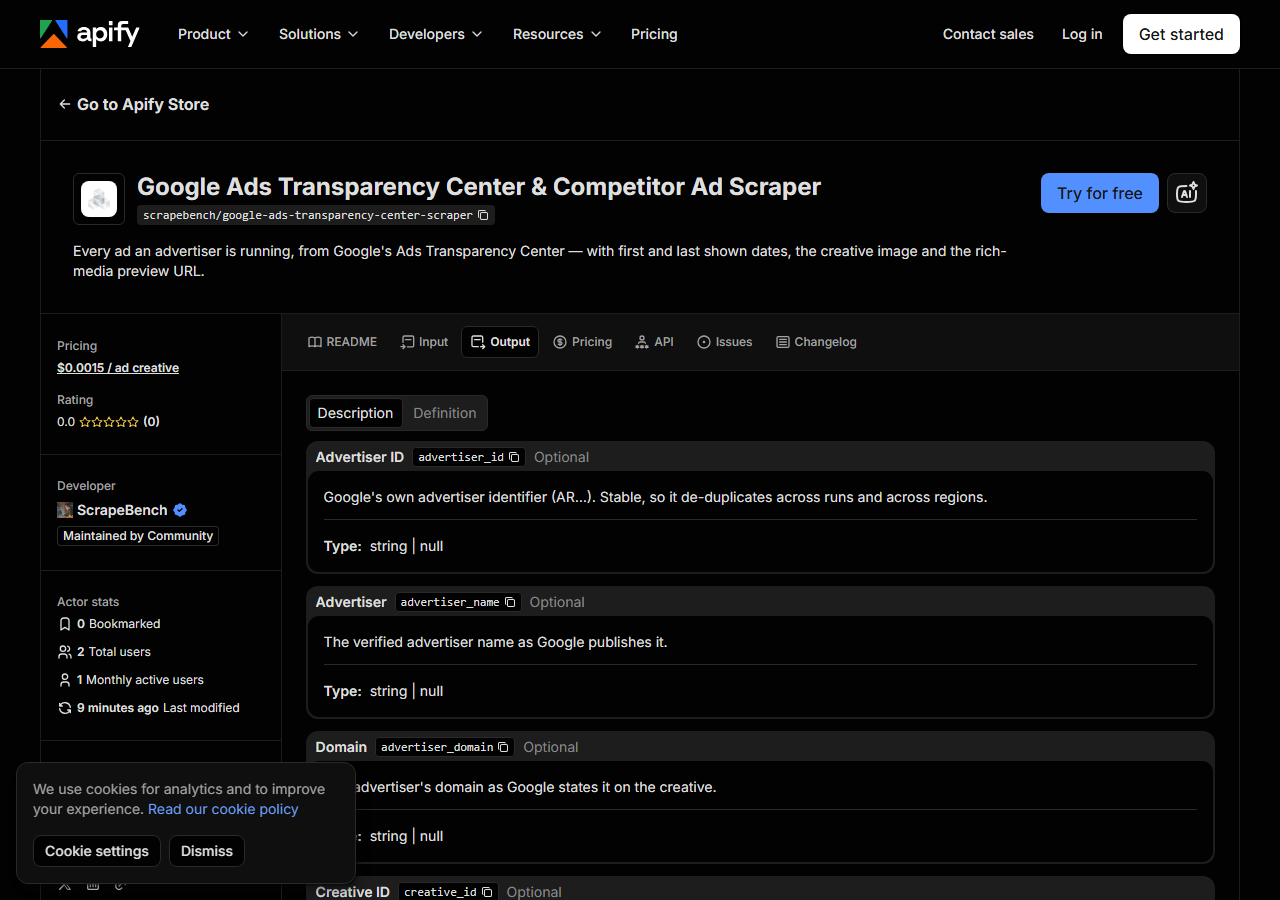Open the Developers dropdown

tap(435, 34)
